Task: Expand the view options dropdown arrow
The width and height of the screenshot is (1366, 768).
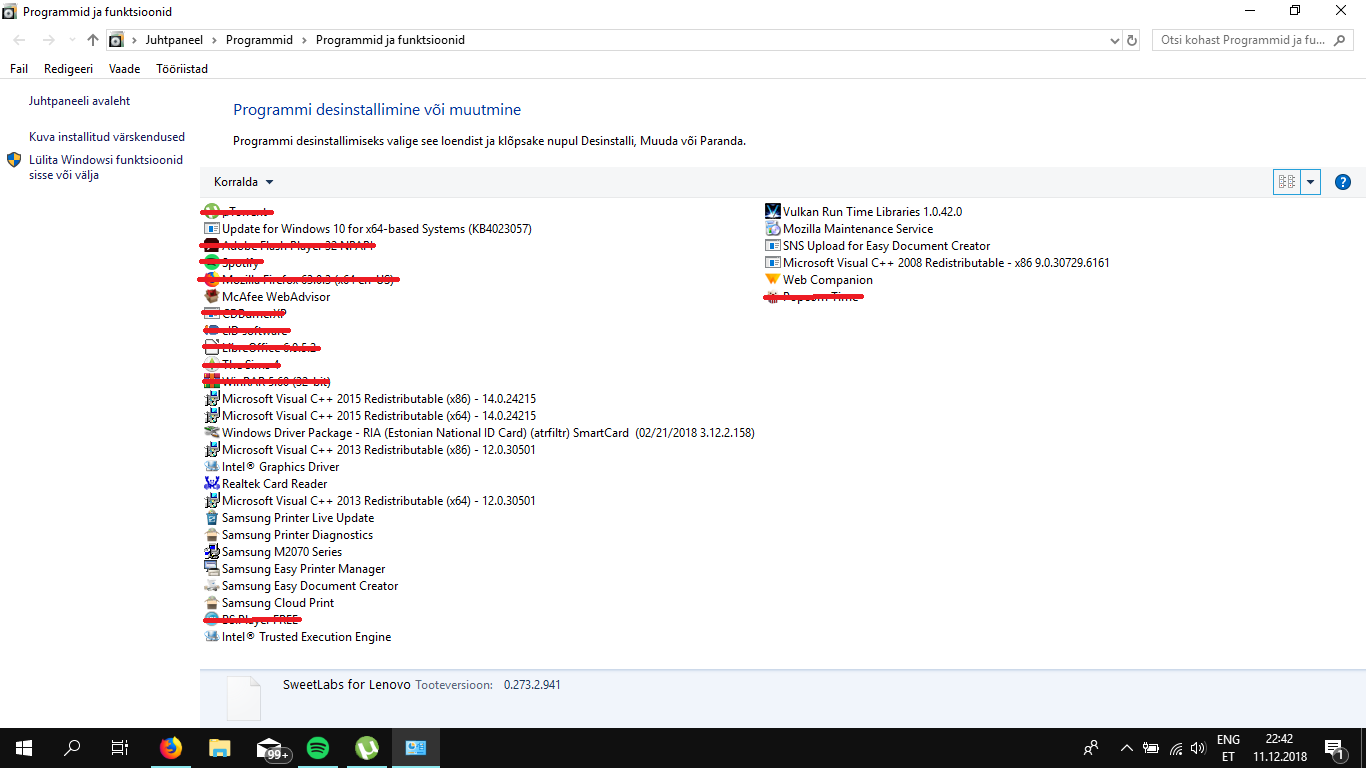Action: pyautogui.click(x=1310, y=182)
